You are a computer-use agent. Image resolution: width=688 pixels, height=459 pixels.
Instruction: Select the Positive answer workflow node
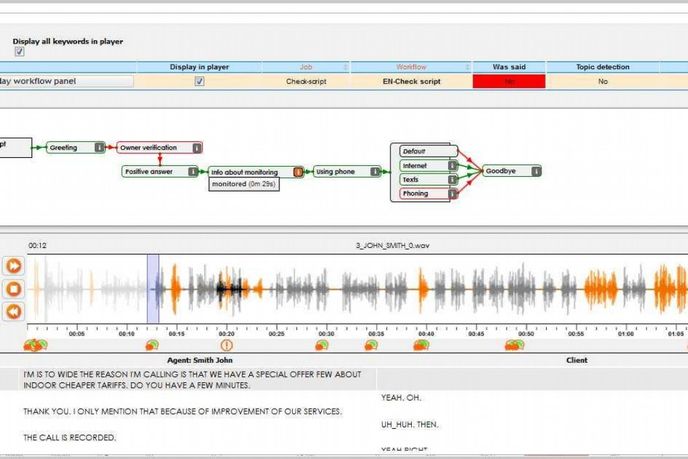coord(160,172)
